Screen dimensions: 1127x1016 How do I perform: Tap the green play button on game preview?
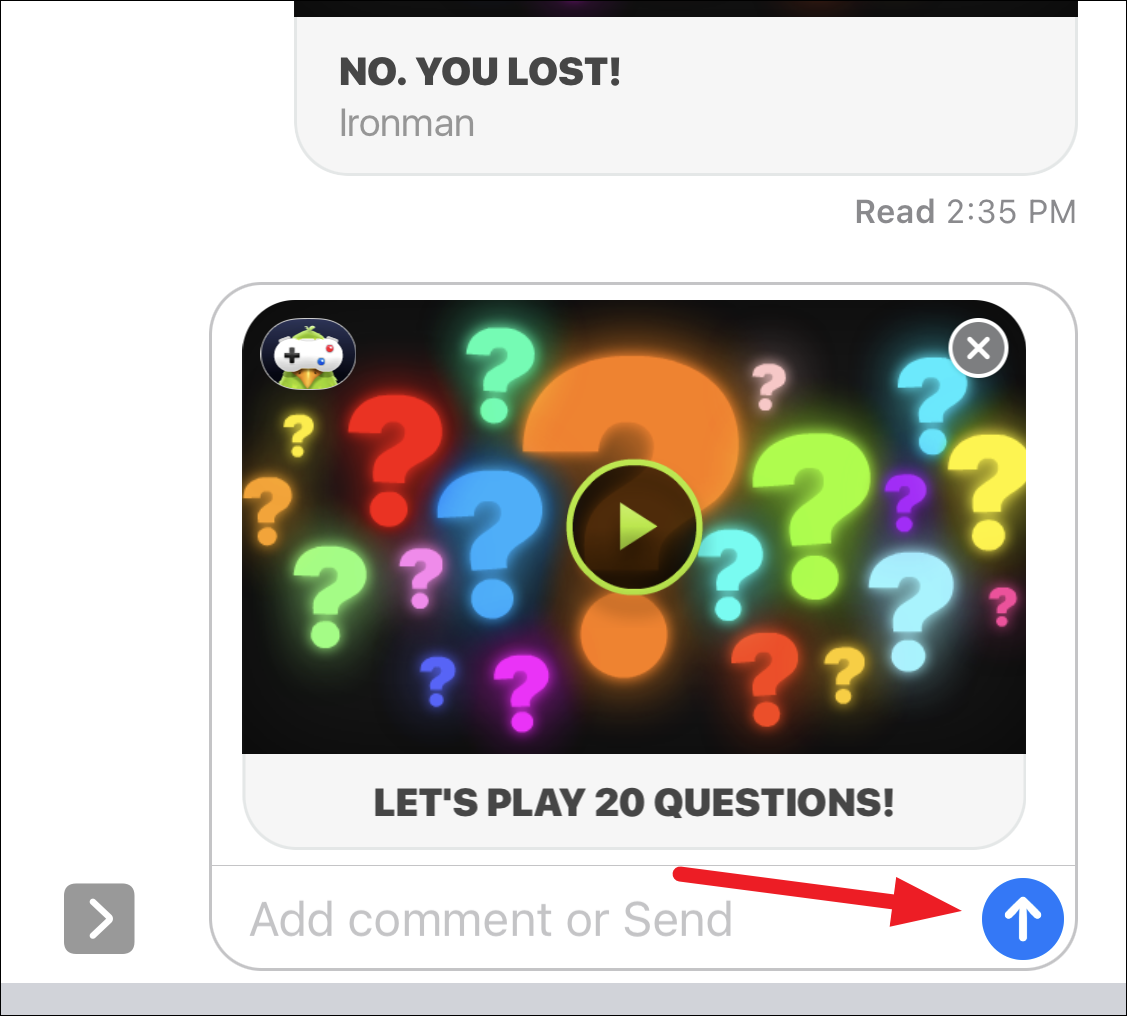click(633, 527)
